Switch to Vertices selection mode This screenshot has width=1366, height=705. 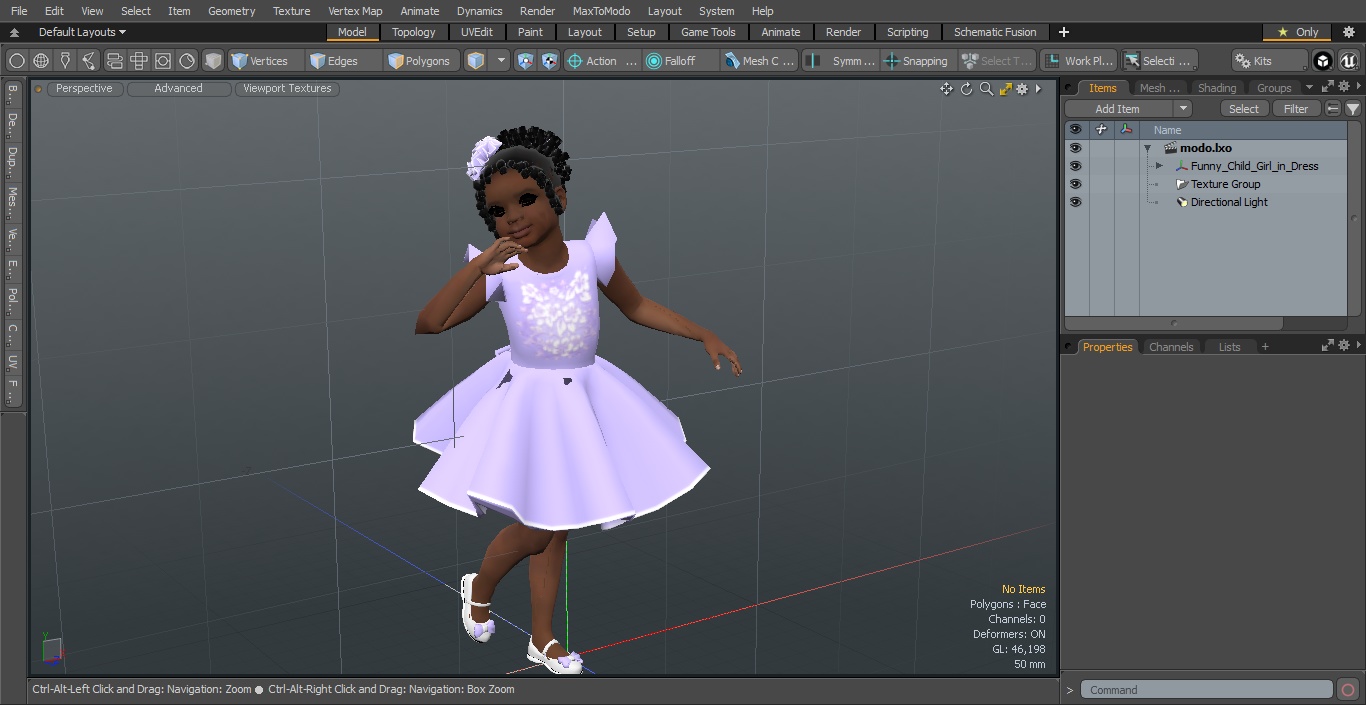266,61
